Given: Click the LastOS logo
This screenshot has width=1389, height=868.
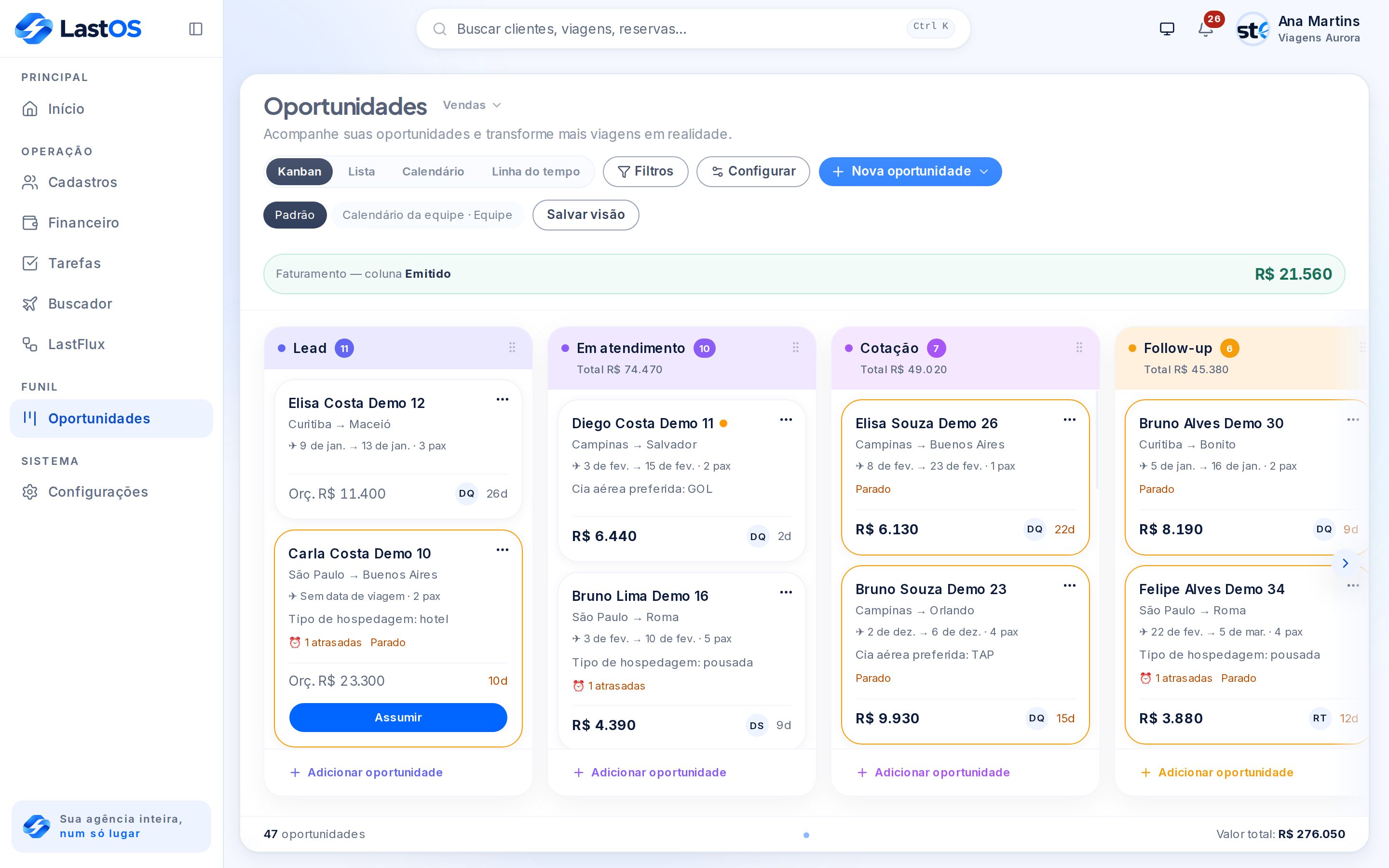Looking at the screenshot, I should [78, 29].
